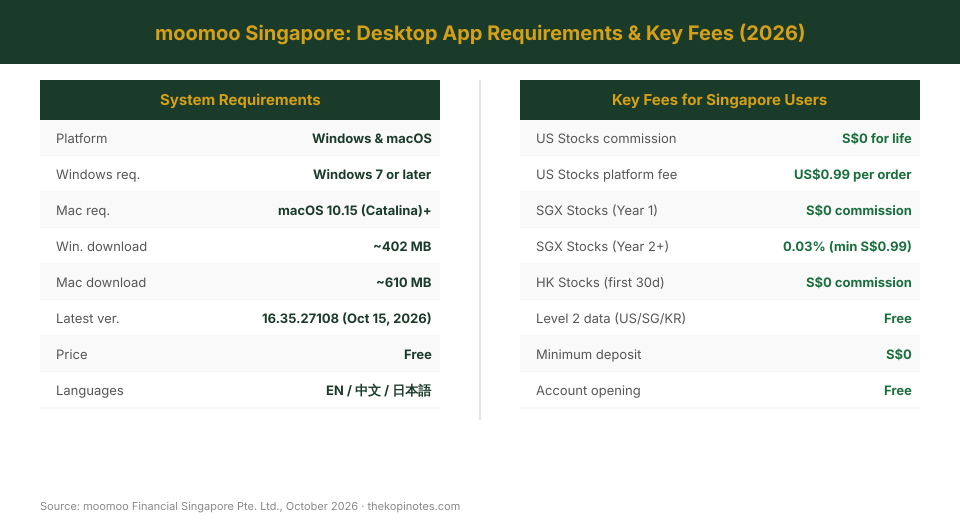Click the source footnote mentioning thekopinotes.com

[250, 506]
